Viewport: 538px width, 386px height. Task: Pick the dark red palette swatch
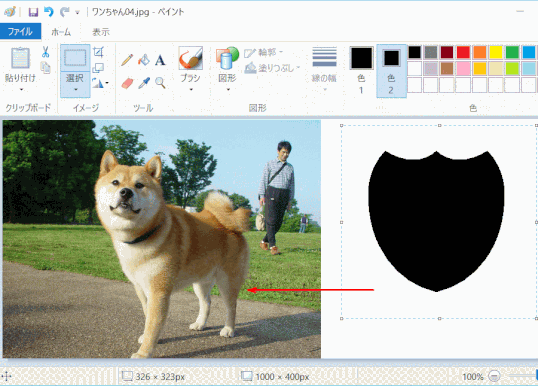click(x=447, y=52)
